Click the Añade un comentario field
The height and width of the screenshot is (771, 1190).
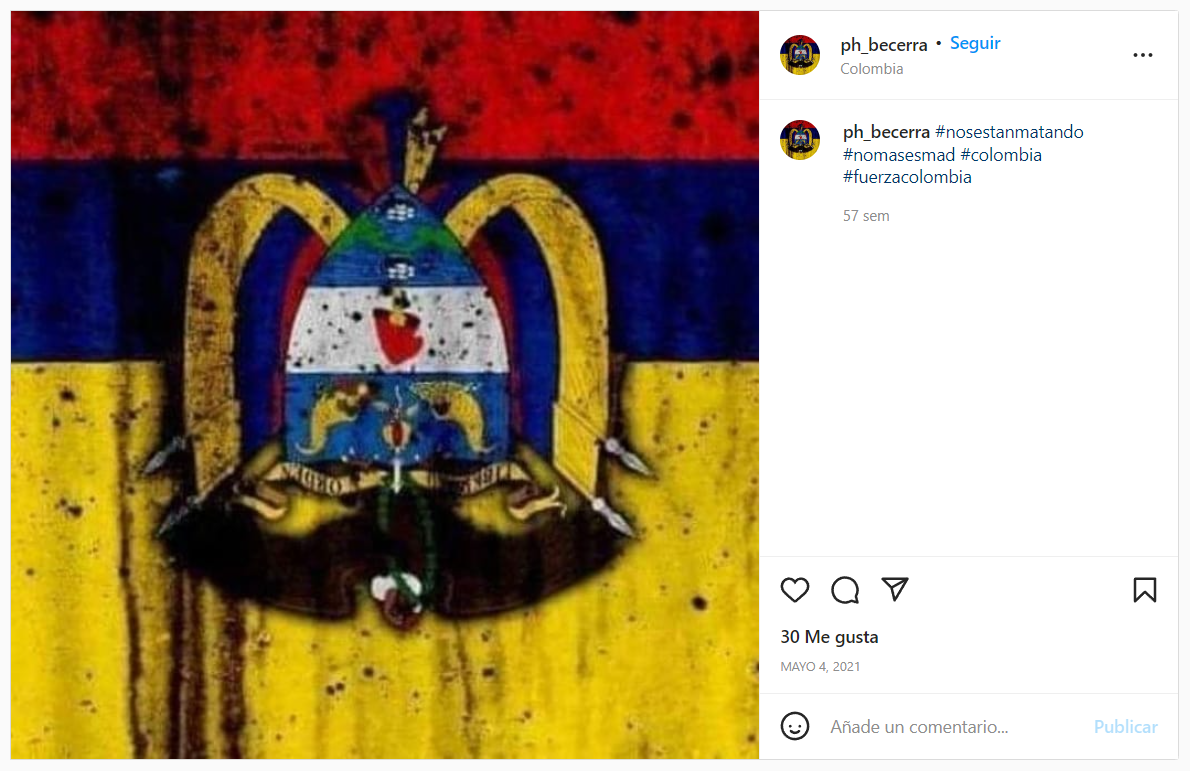point(953,727)
